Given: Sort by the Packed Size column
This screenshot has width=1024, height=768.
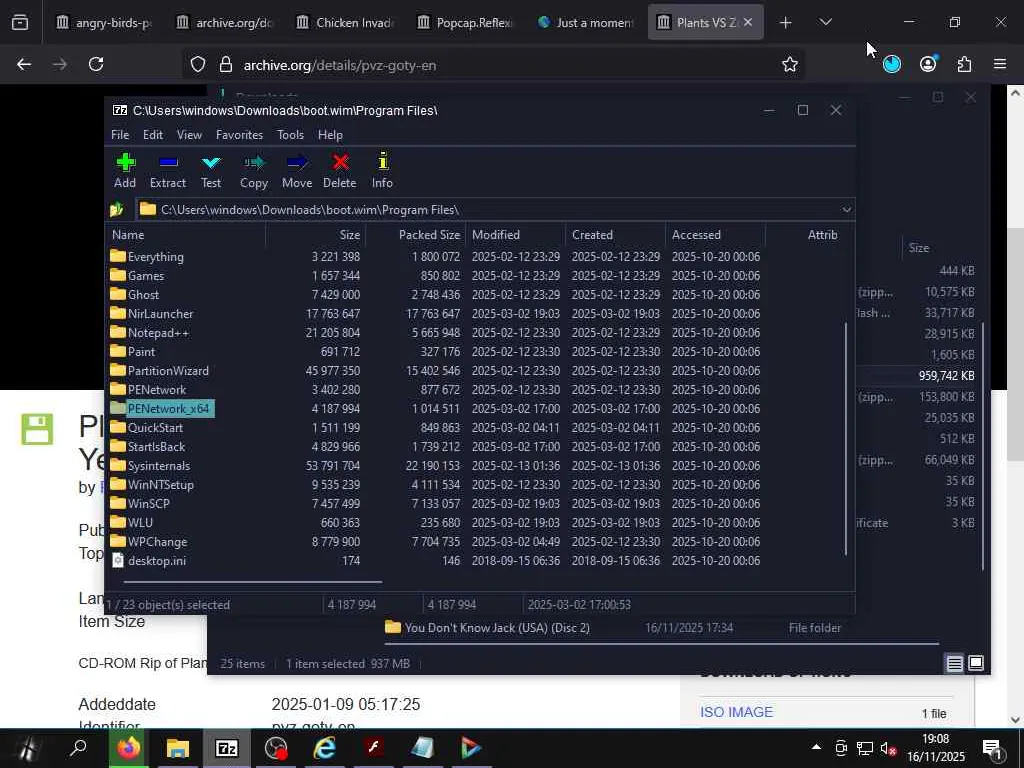Looking at the screenshot, I should coord(416,234).
